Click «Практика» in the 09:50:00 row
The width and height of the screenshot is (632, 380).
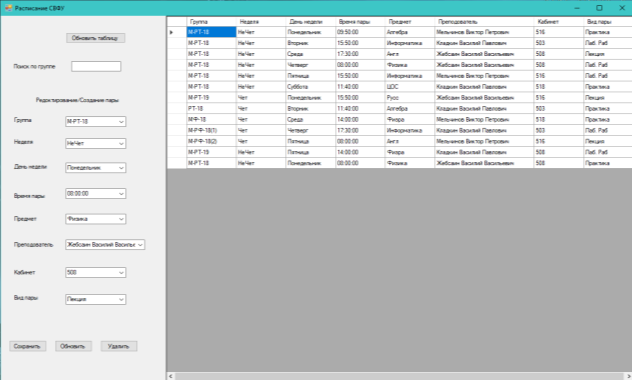pos(608,32)
